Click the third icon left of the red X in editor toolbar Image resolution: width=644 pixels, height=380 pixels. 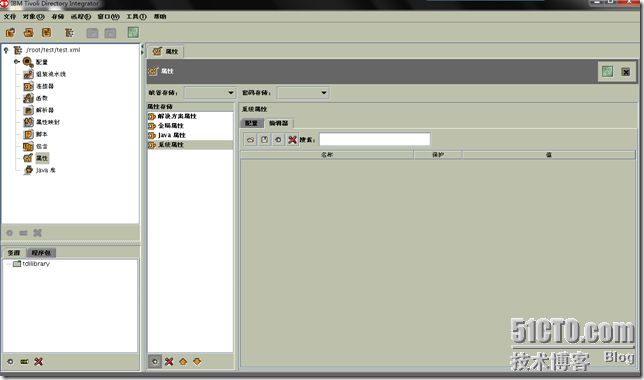tap(278, 140)
